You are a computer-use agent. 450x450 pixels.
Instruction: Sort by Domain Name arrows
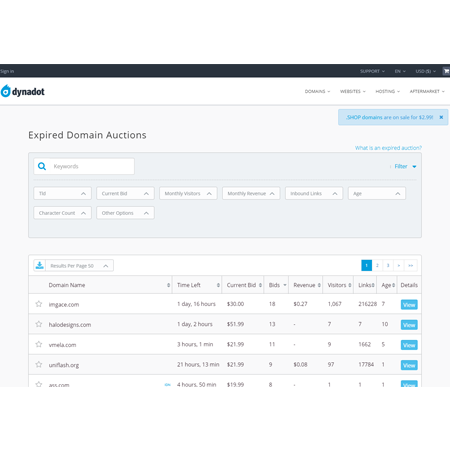click(168, 285)
